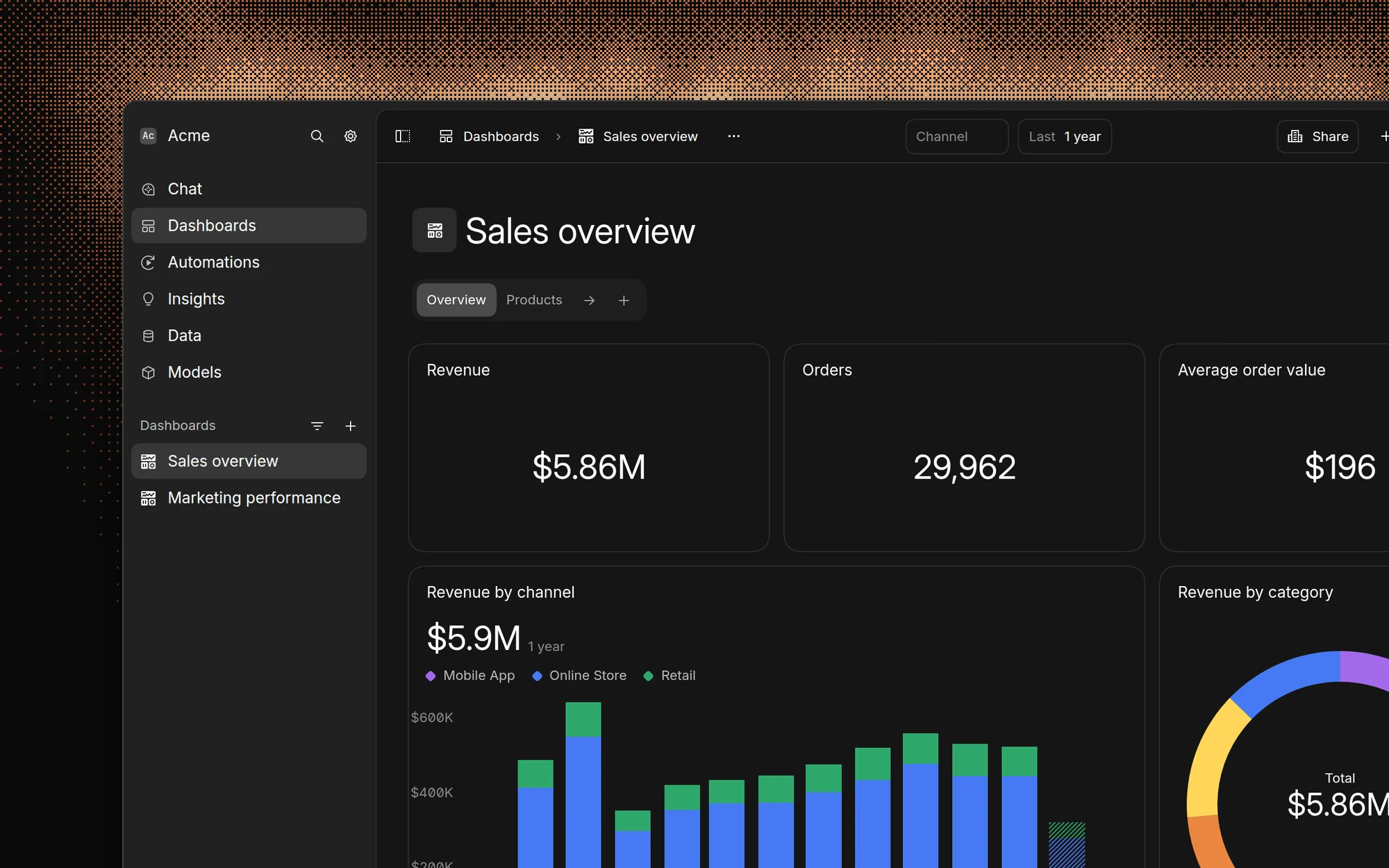This screenshot has height=868, width=1389.
Task: Open the Last 1 year date range
Action: [1065, 137]
